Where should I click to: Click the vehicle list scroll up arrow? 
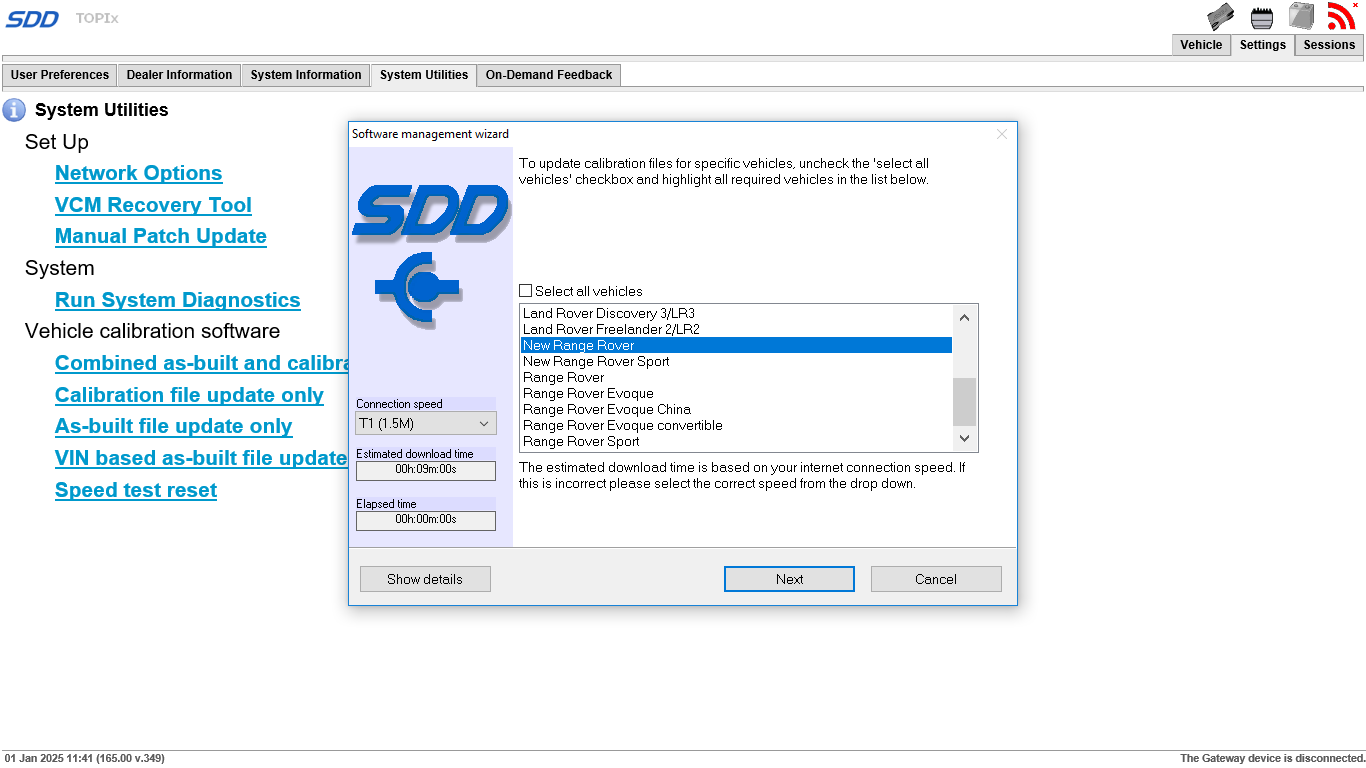click(x=964, y=317)
